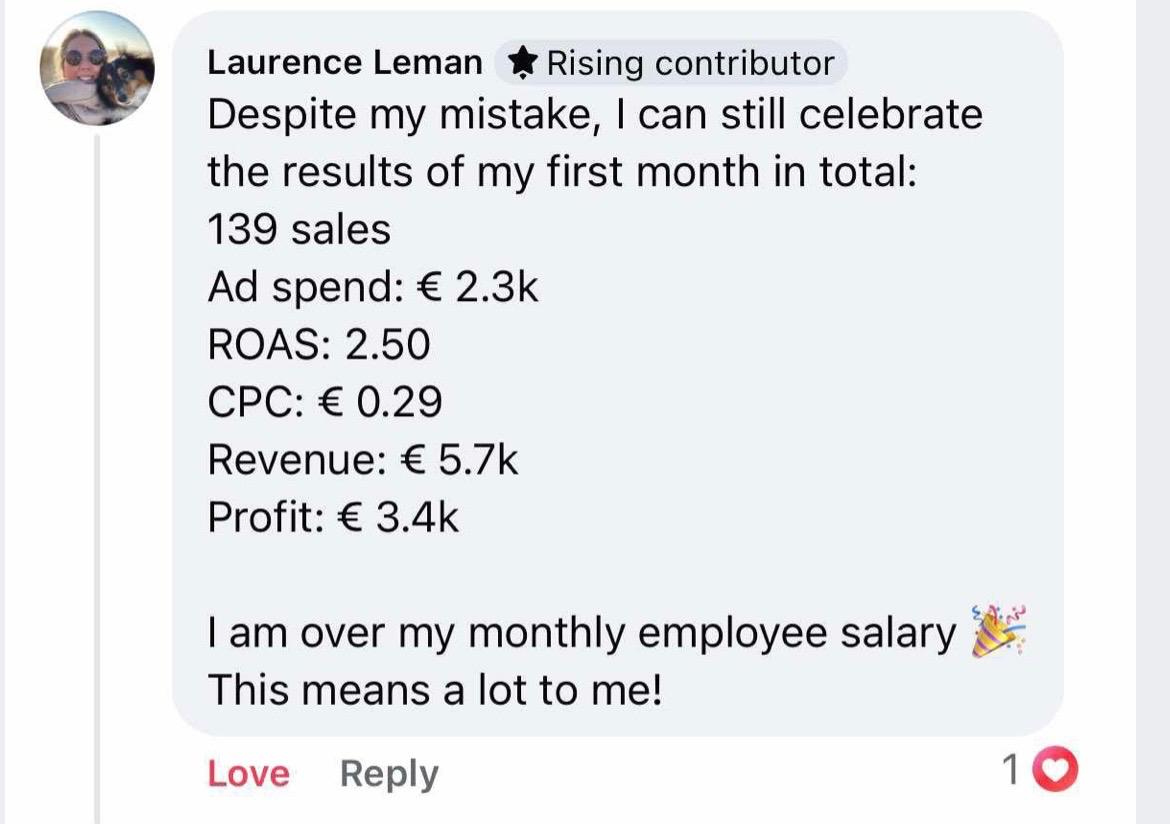Click the "Despite my mistake" opening line
1170x824 pixels.
tap(595, 116)
